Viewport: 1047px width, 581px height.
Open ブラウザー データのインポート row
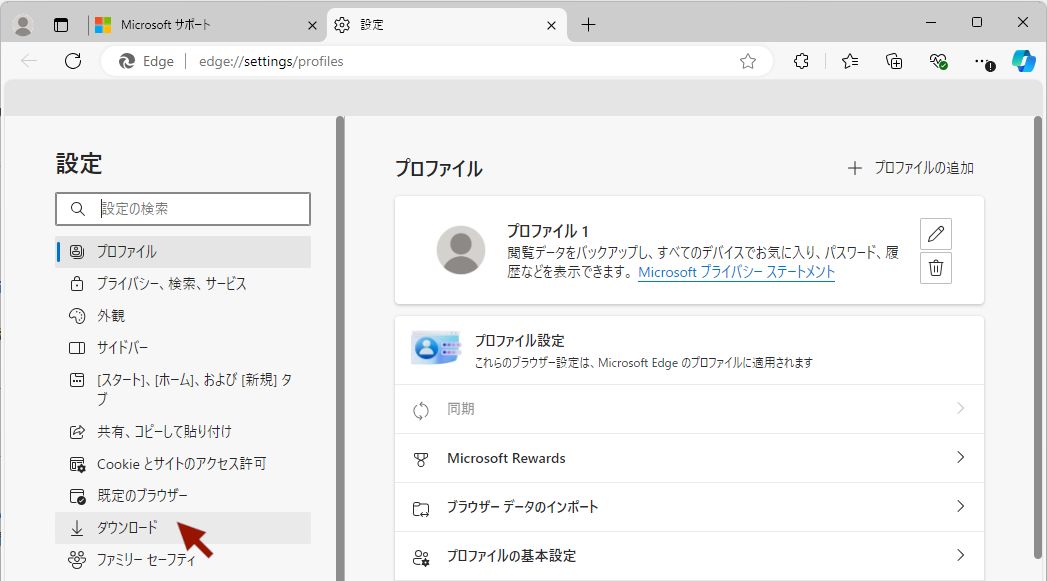pos(689,507)
